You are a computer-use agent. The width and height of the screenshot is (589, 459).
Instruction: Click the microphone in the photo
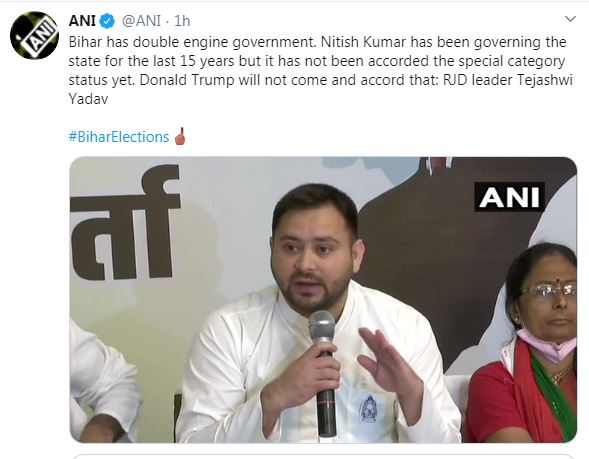(324, 374)
